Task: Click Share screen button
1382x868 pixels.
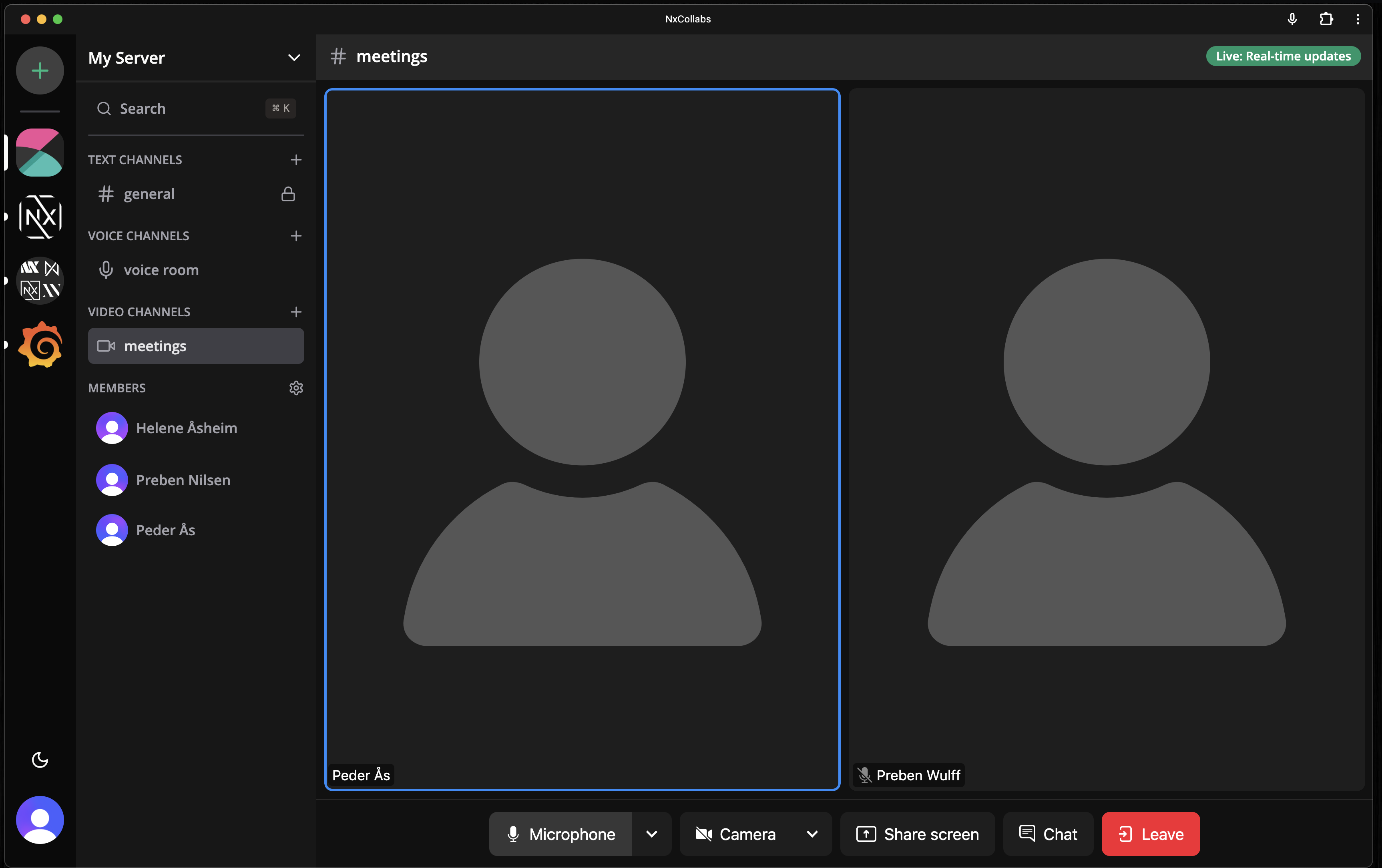Action: (x=917, y=834)
